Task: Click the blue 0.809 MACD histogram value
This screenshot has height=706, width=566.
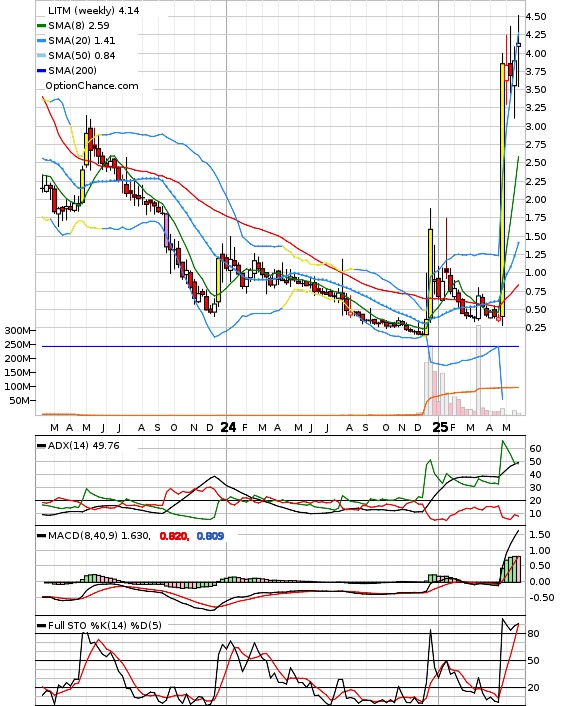Action: click(x=210, y=536)
